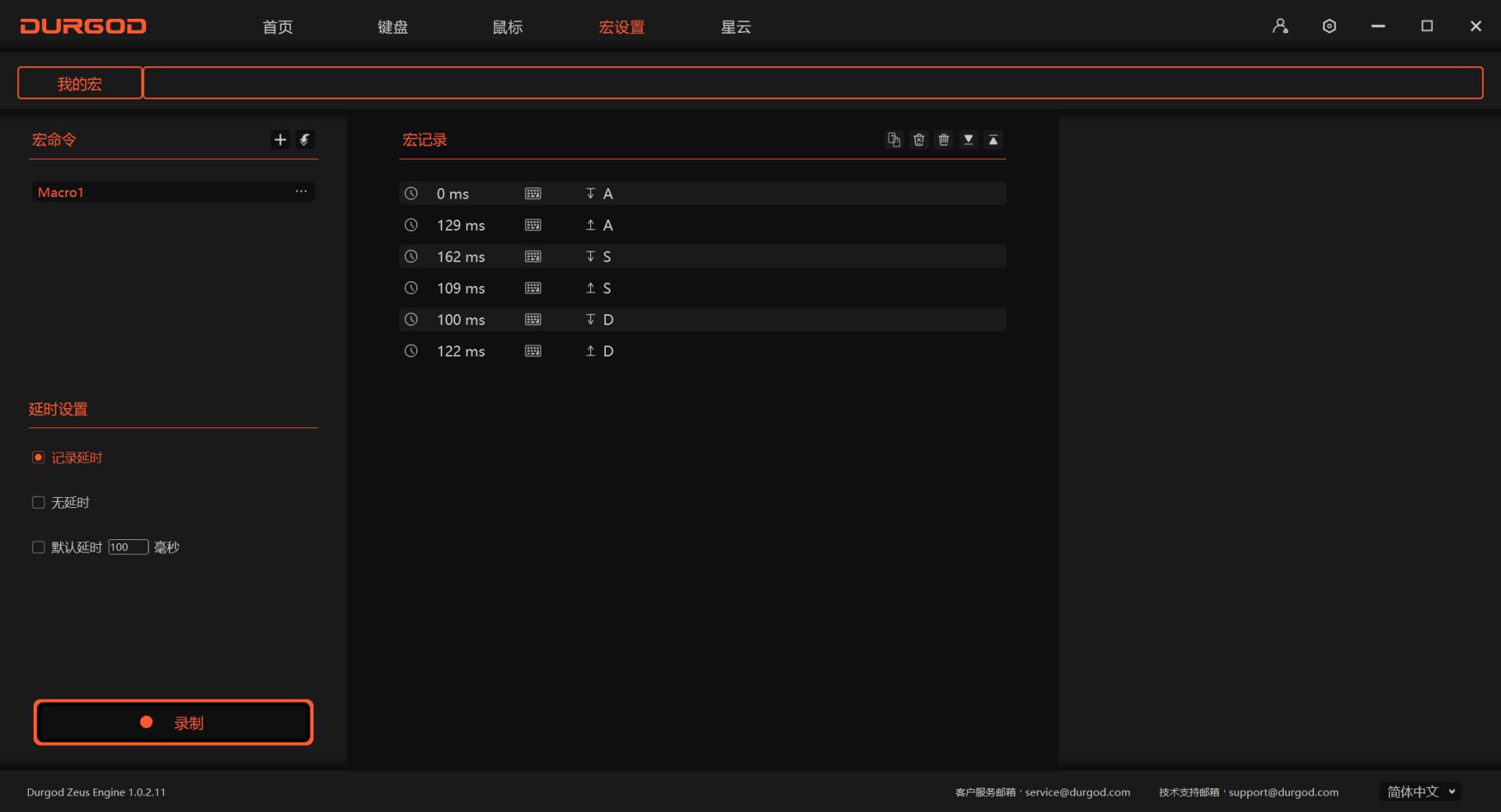Switch to the 星云 tab
Screen dimensions: 1501x812
click(x=736, y=27)
